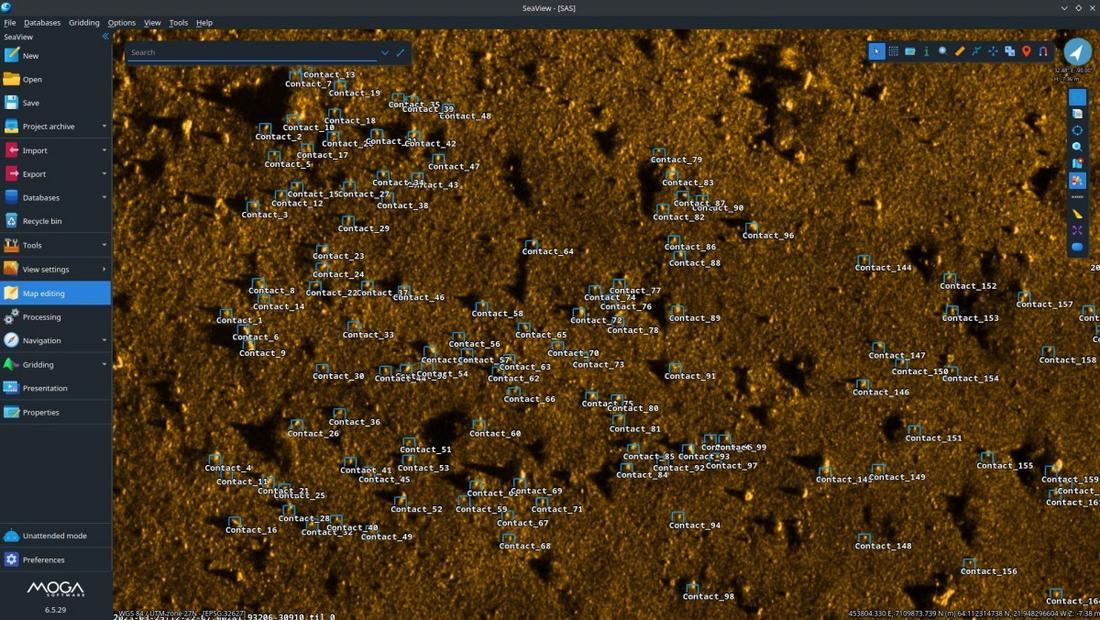Image resolution: width=1100 pixels, height=620 pixels.
Task: Open the Options menu
Action: 121,22
